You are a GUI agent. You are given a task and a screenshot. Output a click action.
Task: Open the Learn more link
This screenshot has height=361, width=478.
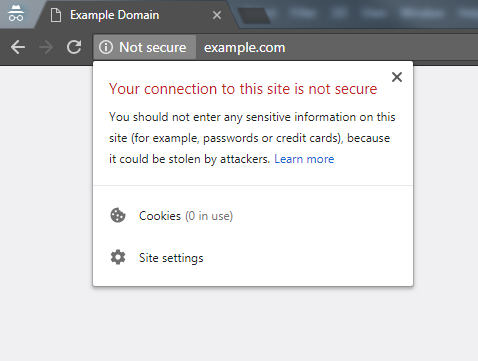coord(304,159)
